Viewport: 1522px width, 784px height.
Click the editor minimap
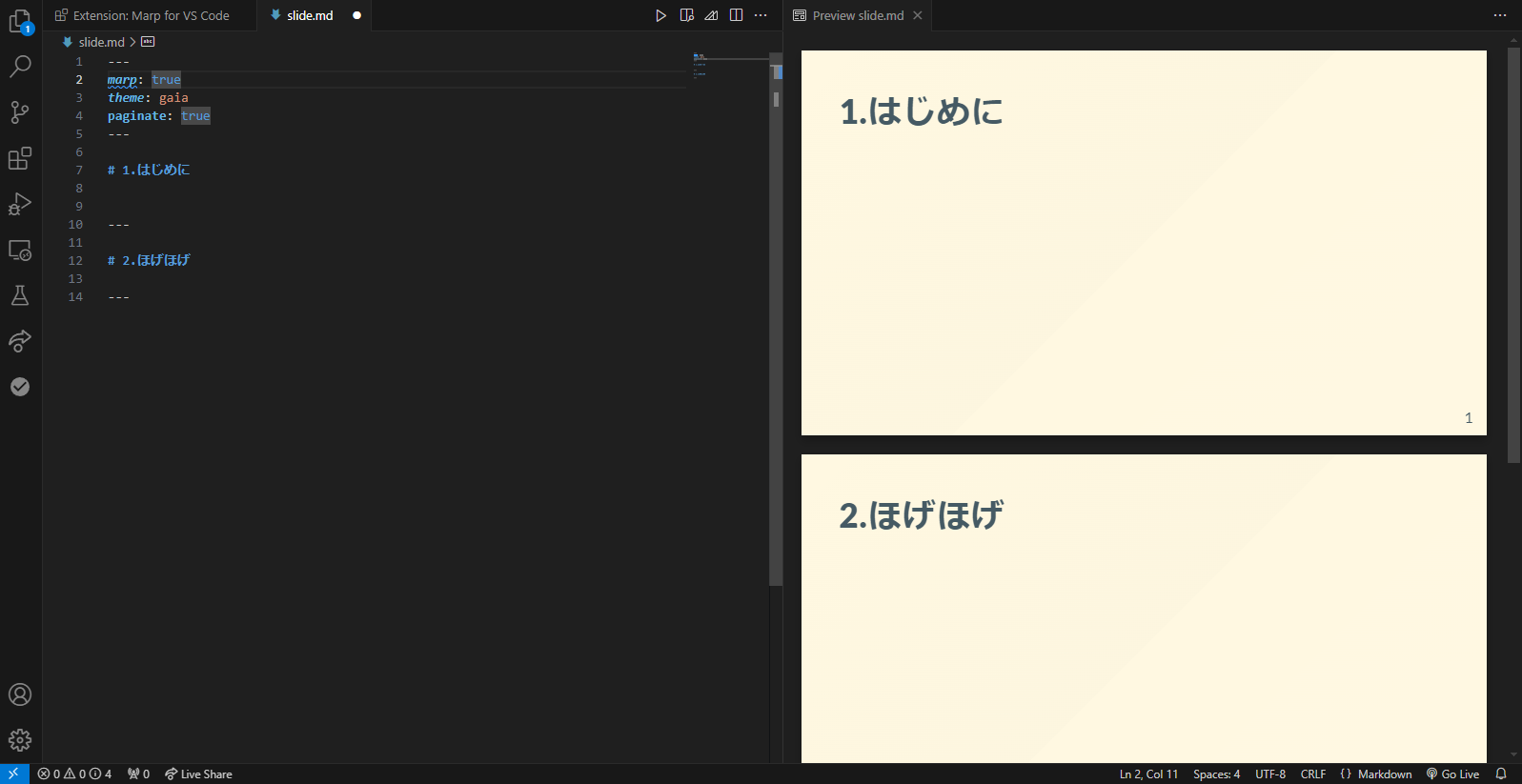(730, 67)
